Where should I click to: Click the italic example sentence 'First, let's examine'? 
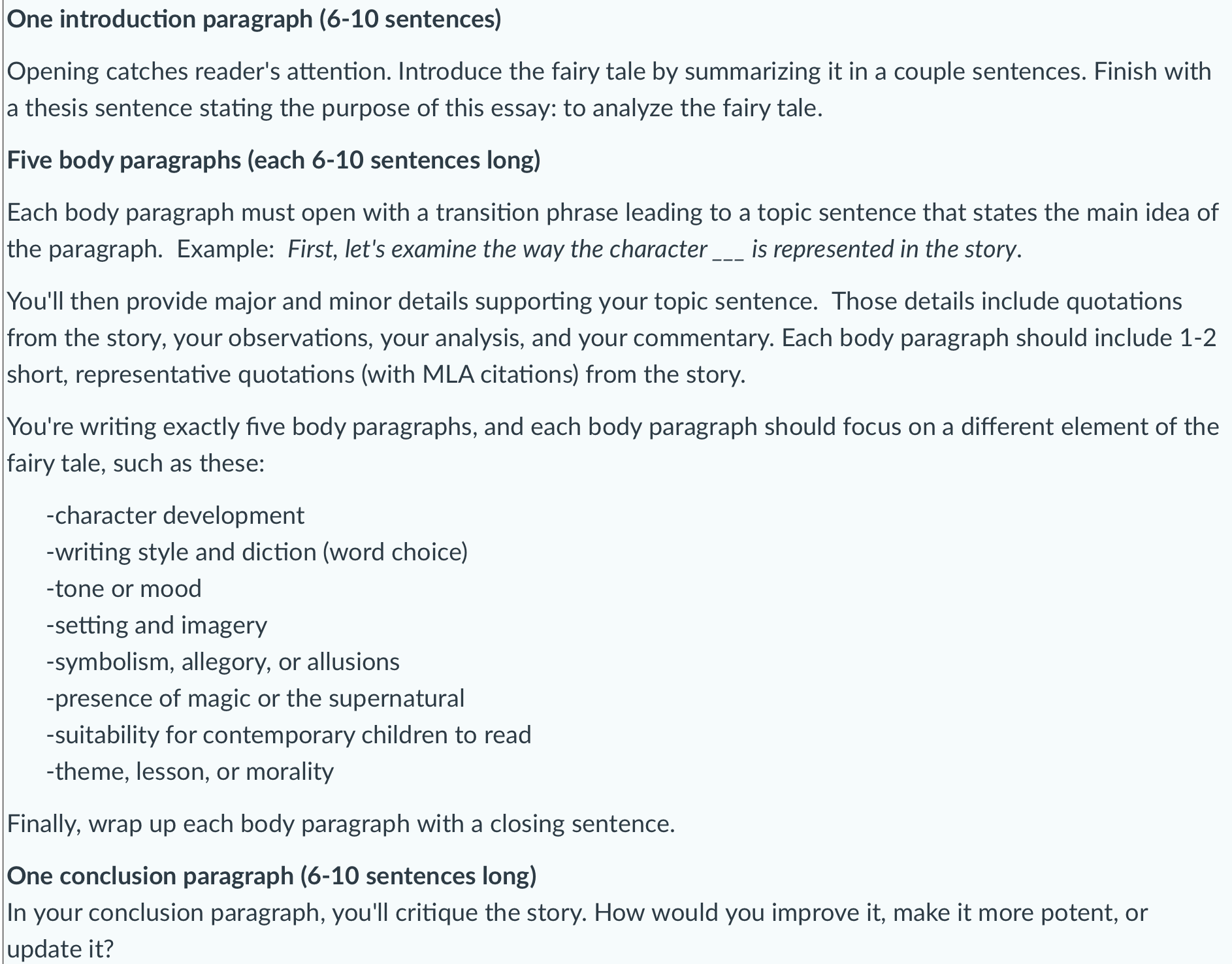(655, 249)
